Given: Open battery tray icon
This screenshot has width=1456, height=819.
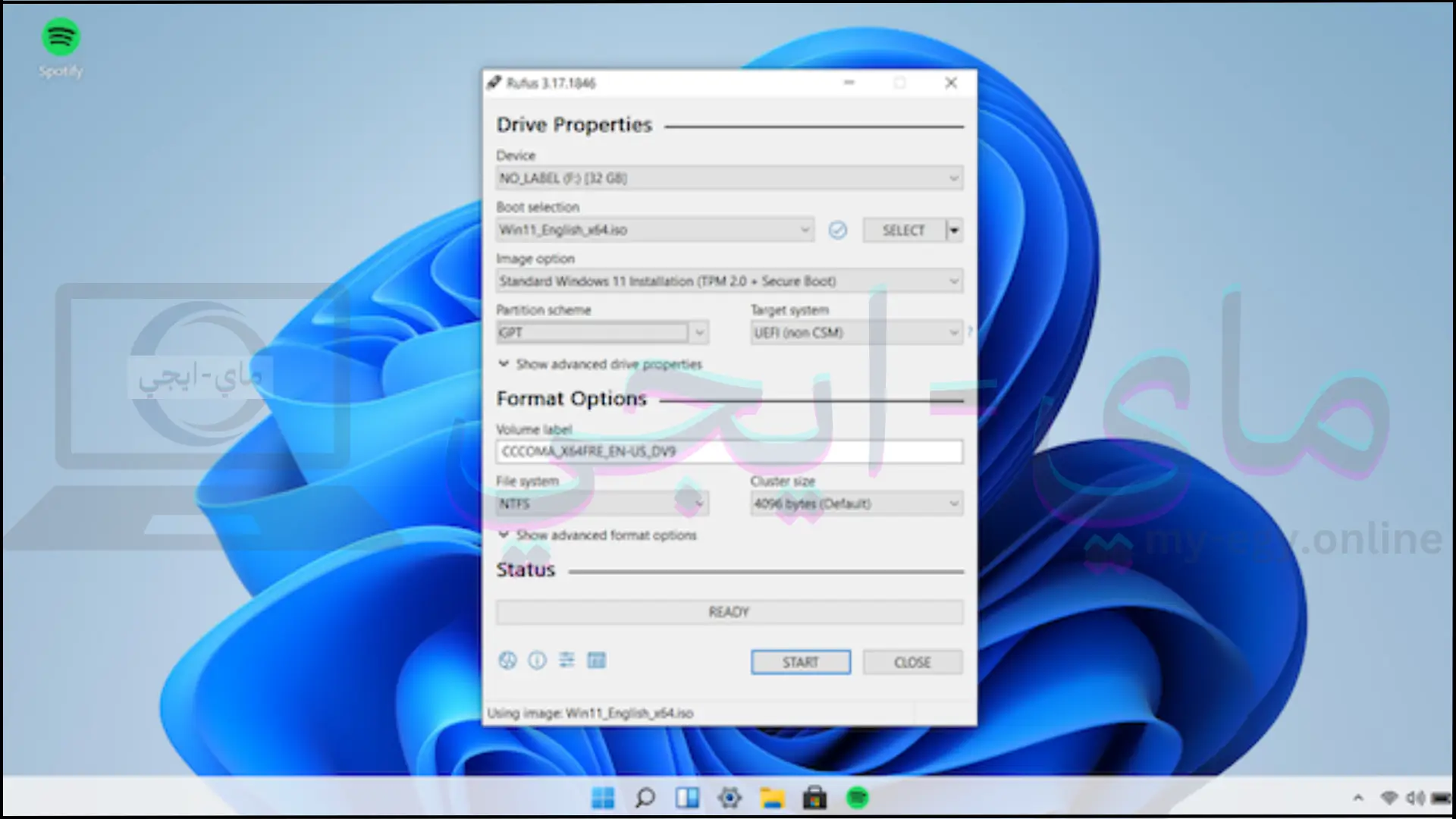Looking at the screenshot, I should [1441, 798].
